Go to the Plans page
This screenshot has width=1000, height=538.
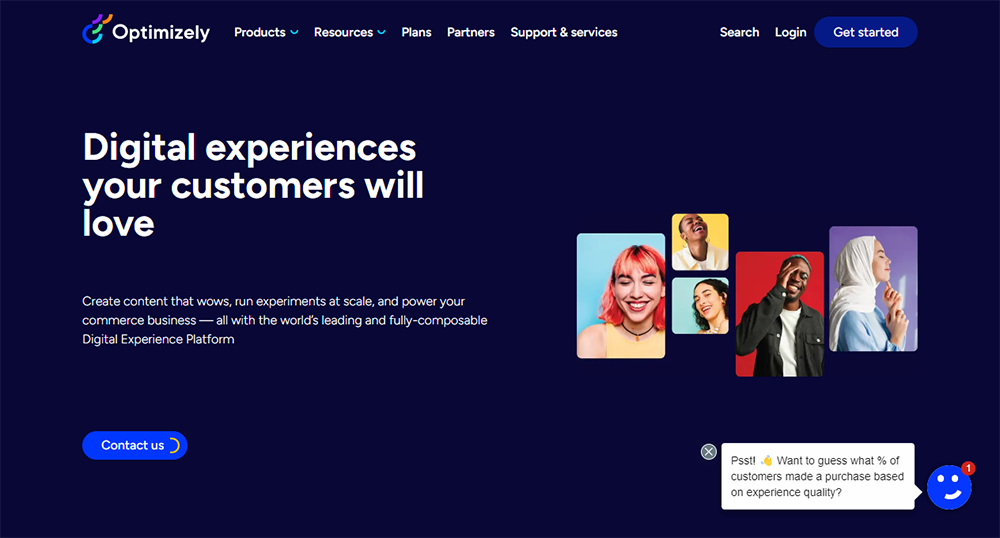416,32
